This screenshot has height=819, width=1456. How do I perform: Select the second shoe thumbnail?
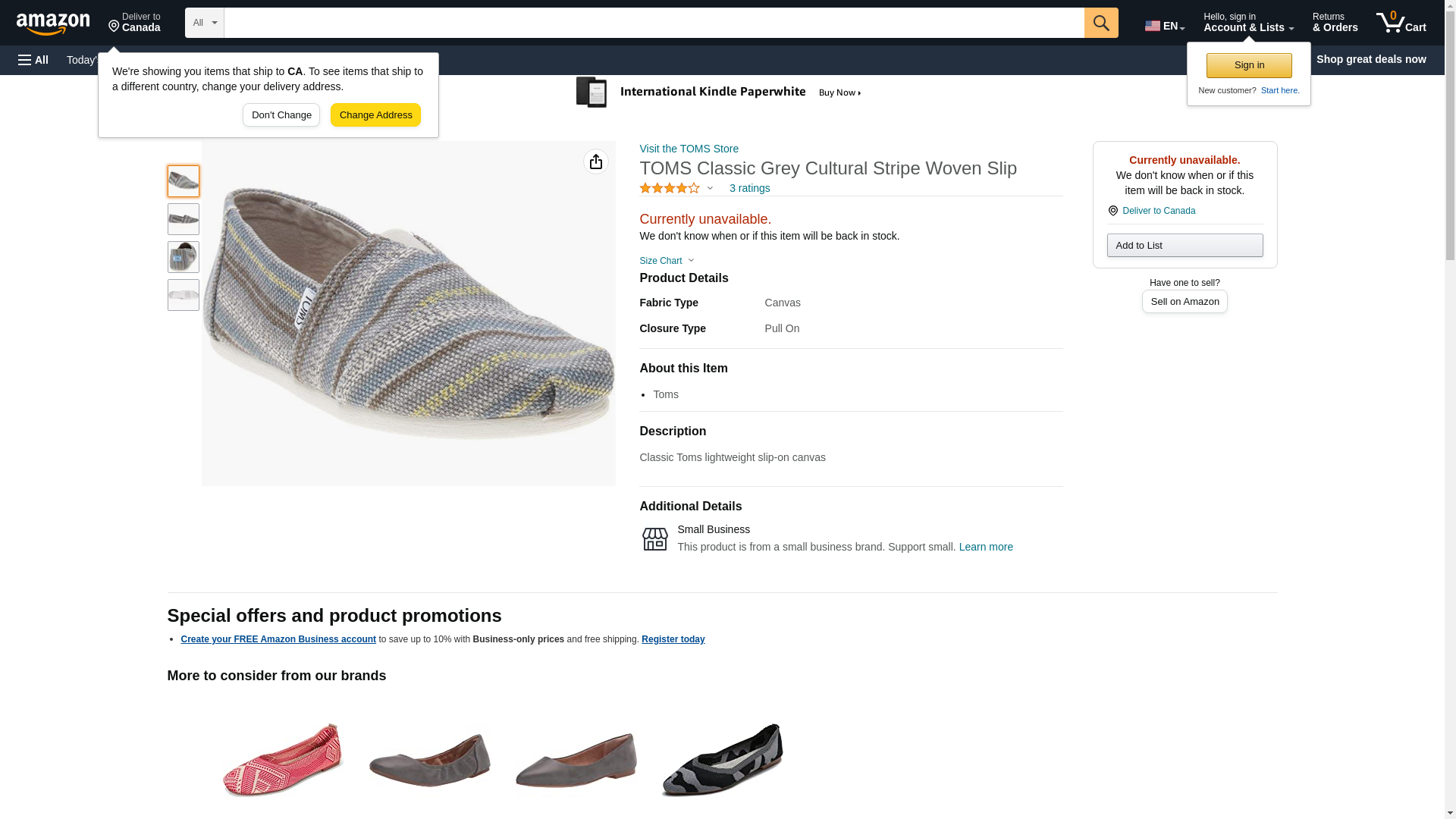click(x=183, y=219)
